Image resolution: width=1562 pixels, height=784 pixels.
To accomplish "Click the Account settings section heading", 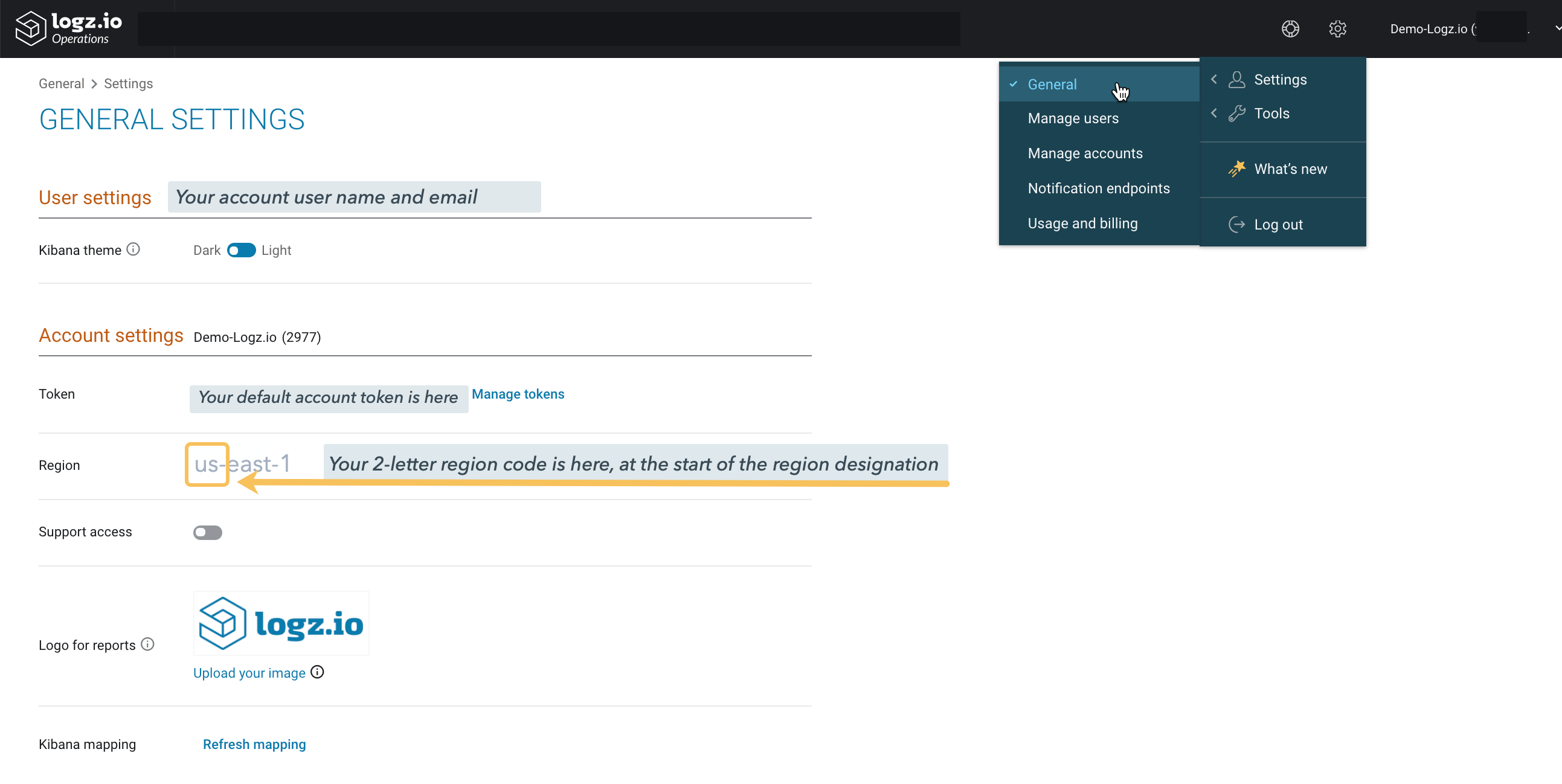I will [111, 335].
